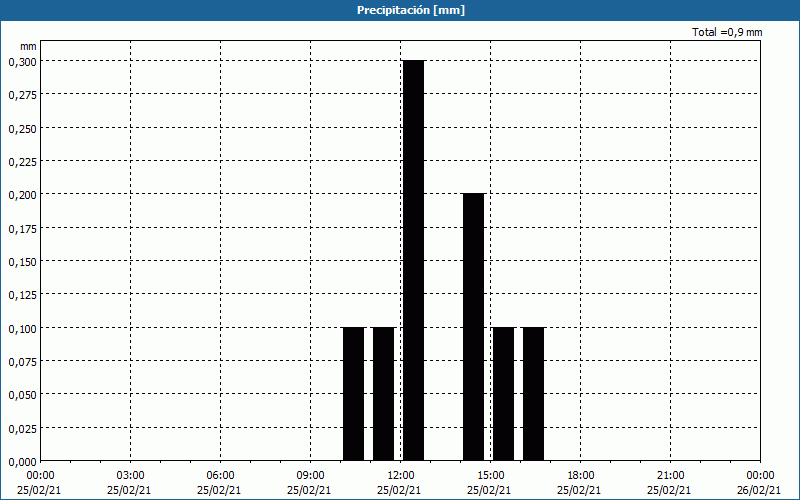Image resolution: width=800 pixels, height=500 pixels.
Task: Select the 0,025 y-axis value
Action: [22, 429]
